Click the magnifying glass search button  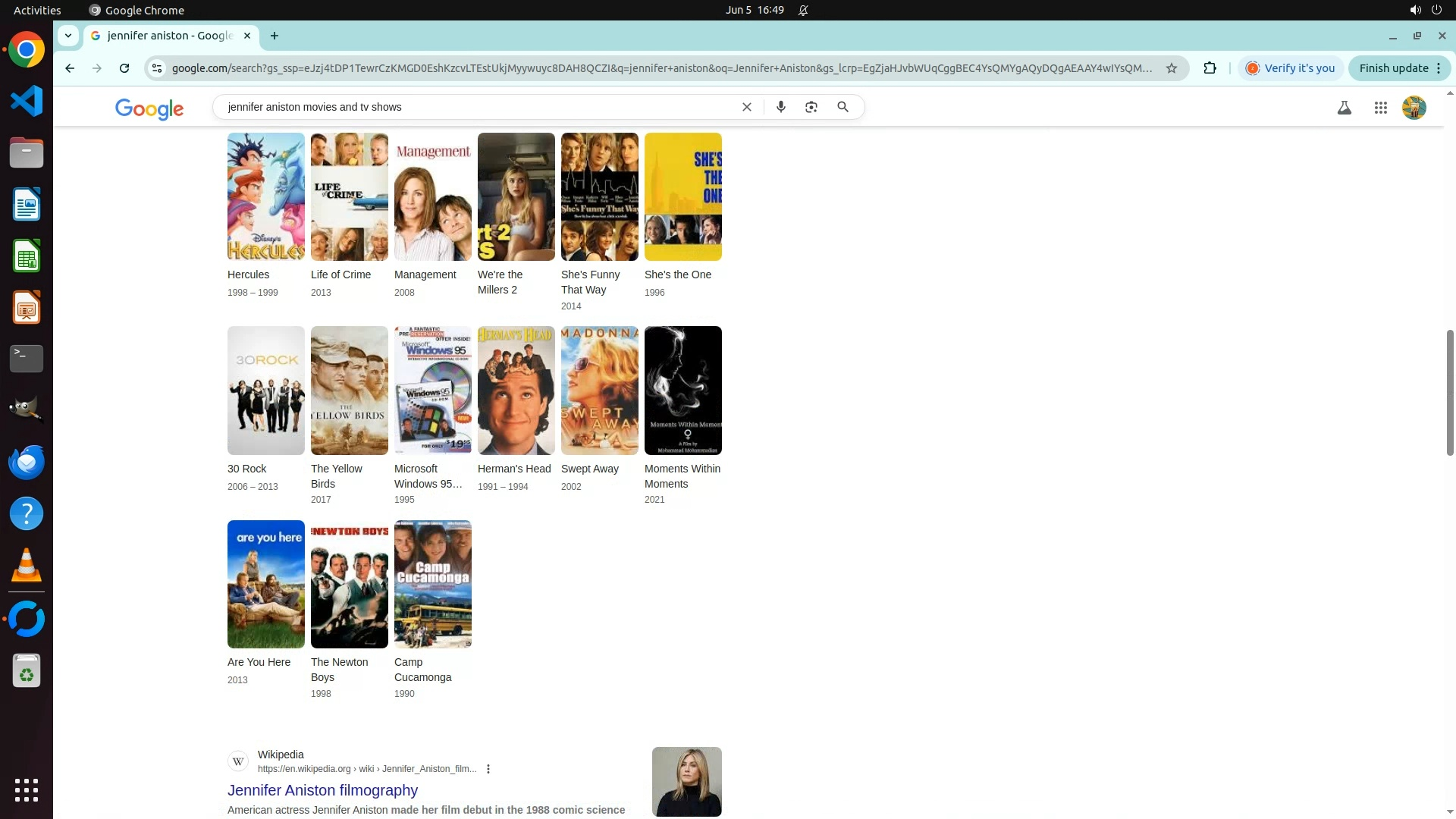pos(843,107)
